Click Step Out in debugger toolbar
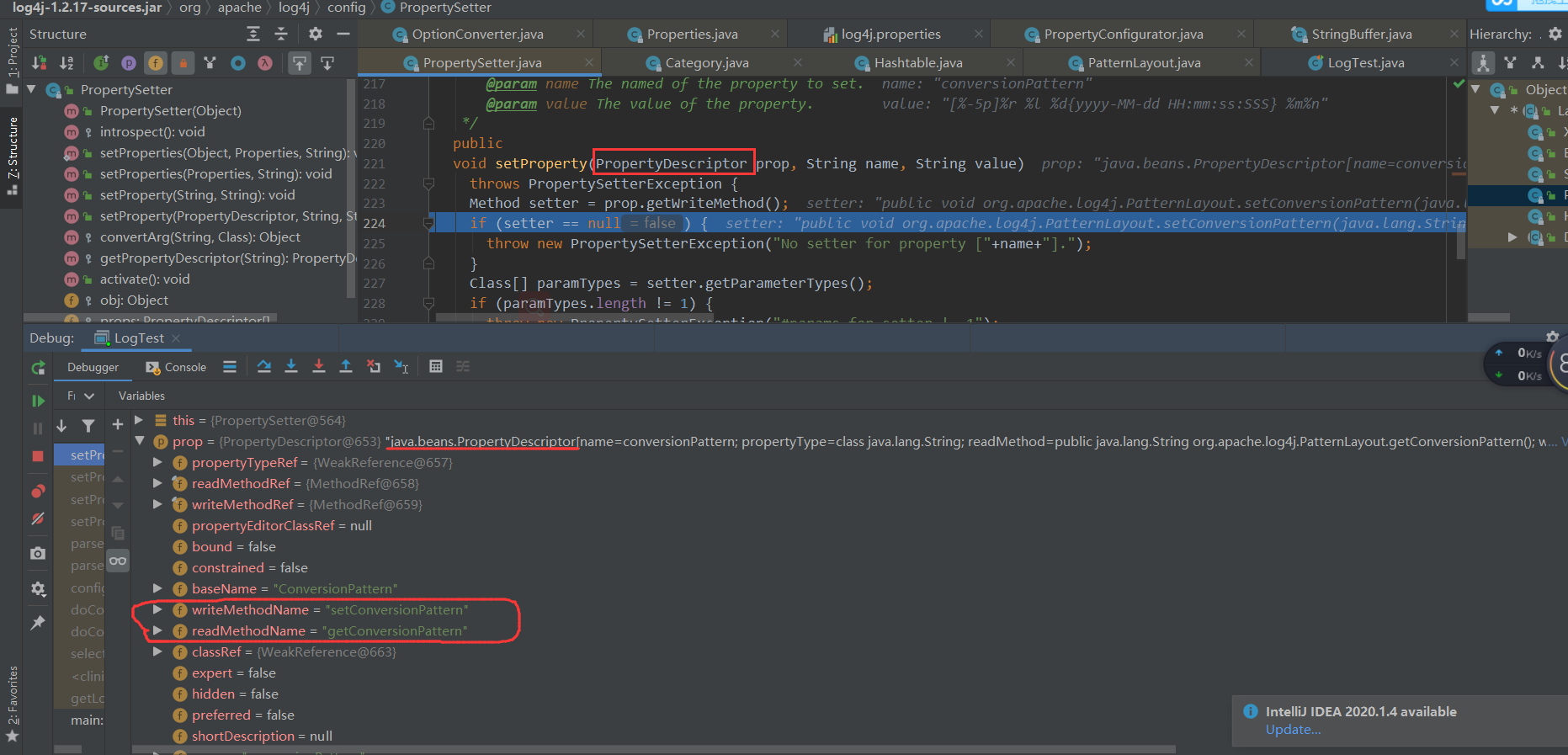This screenshot has width=1568, height=755. [x=346, y=366]
